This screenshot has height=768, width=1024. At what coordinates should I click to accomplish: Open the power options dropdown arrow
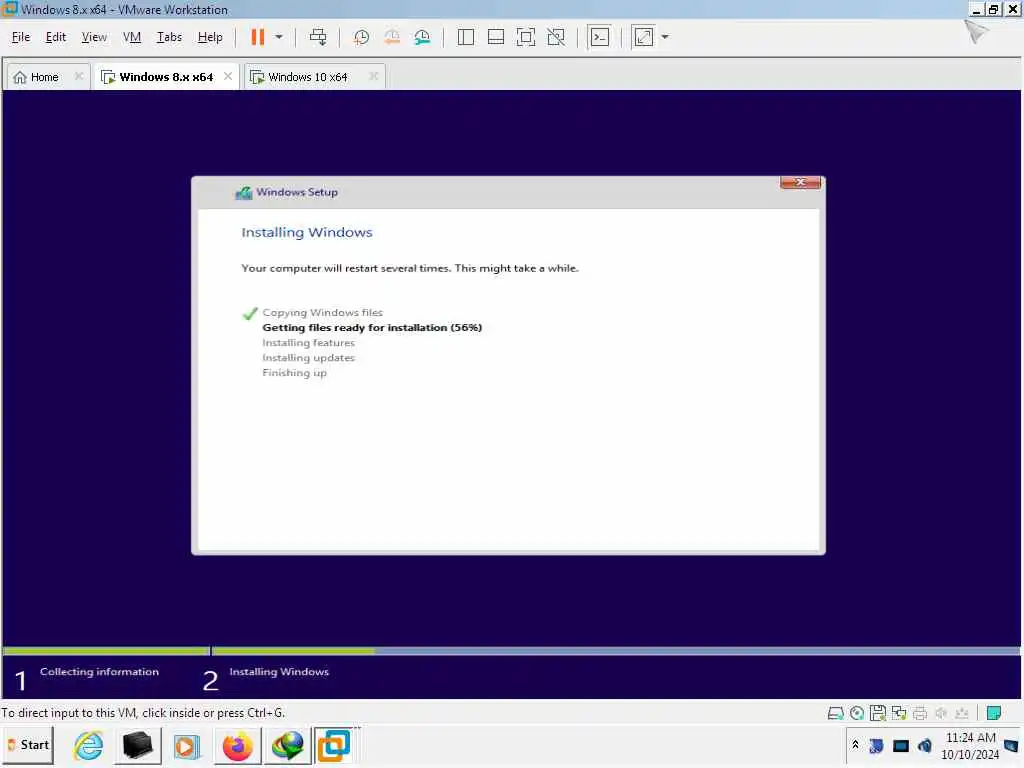click(279, 37)
